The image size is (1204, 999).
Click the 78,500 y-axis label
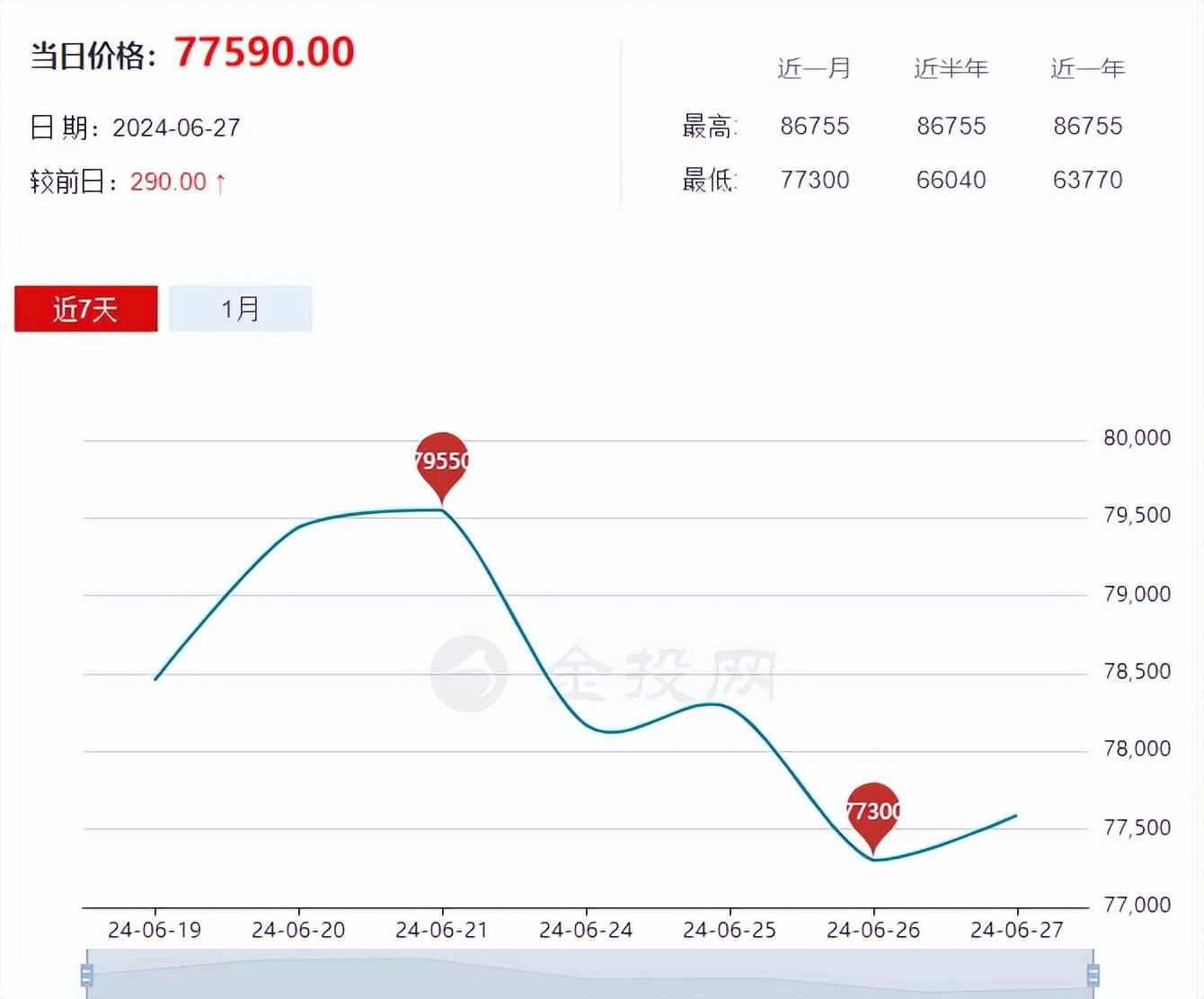pos(1138,671)
